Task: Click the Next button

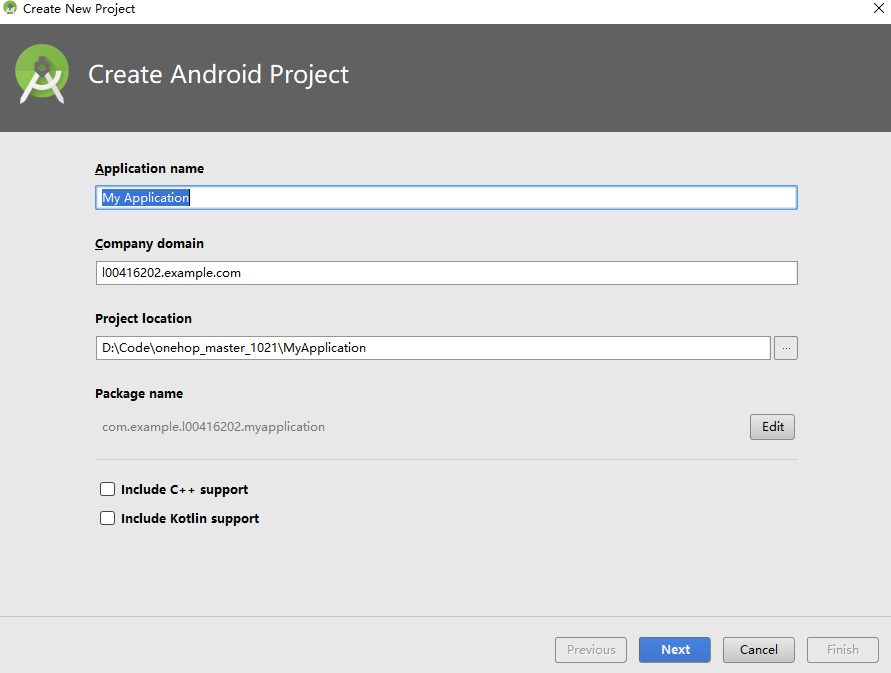Action: tap(674, 649)
